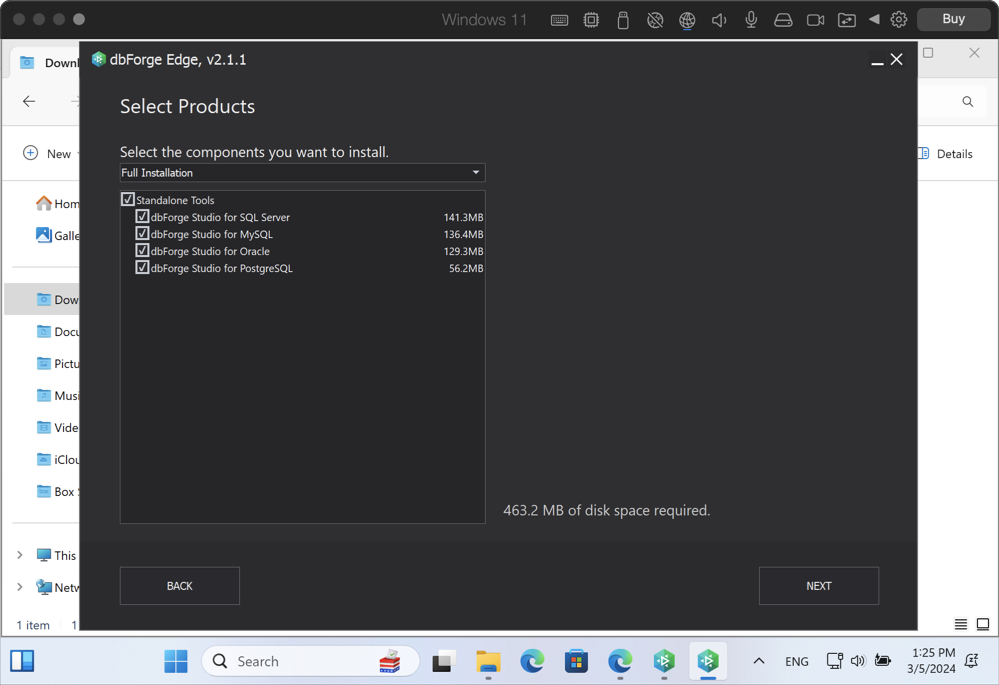999x685 pixels.
Task: Minimize the dbForge Edge installer
Action: pos(877,60)
